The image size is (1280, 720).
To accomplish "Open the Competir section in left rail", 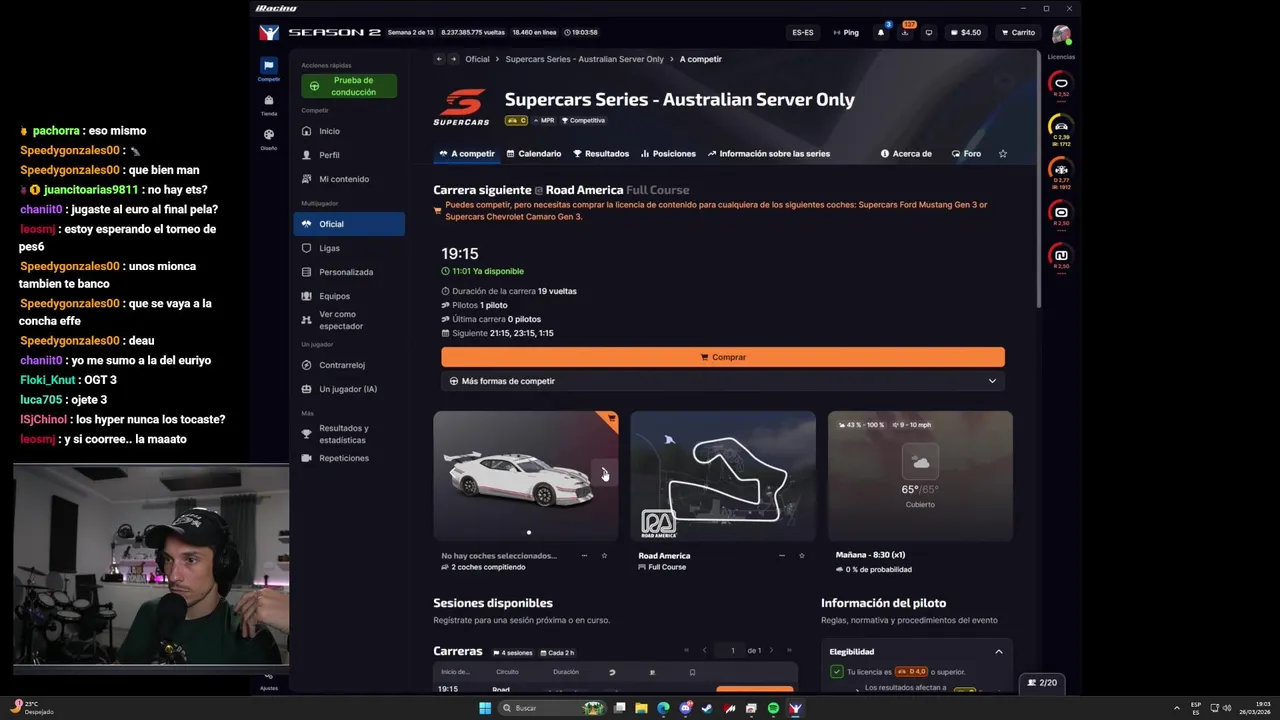I will coord(268,69).
